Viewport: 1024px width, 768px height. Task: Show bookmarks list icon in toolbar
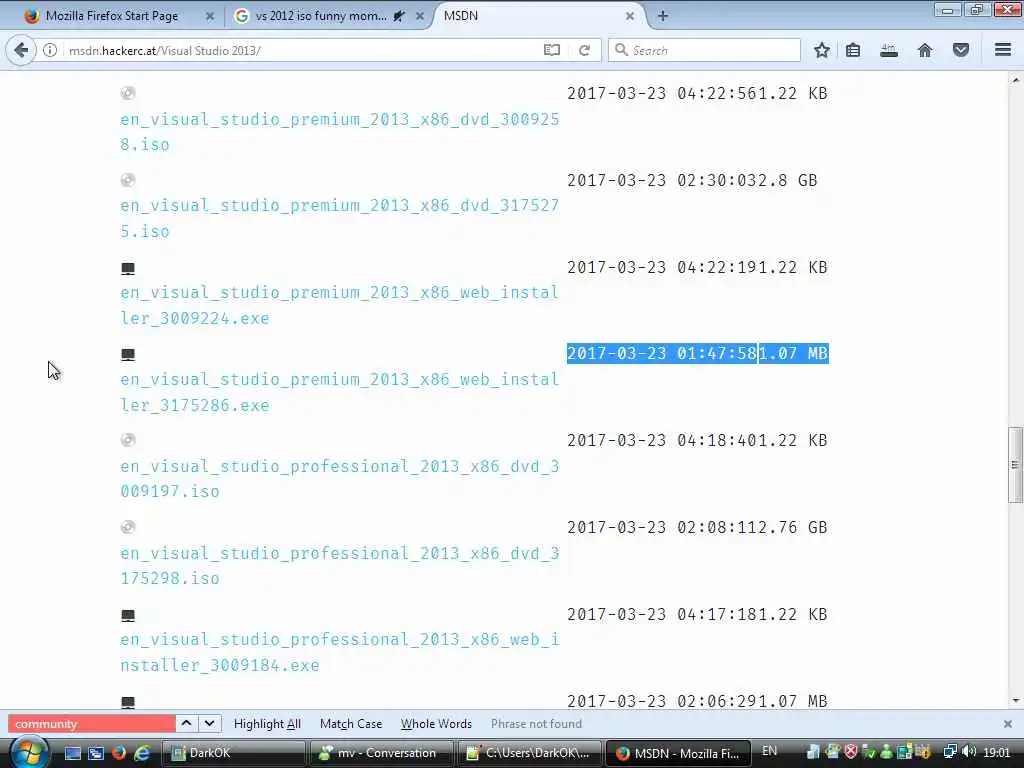pyautogui.click(x=853, y=50)
